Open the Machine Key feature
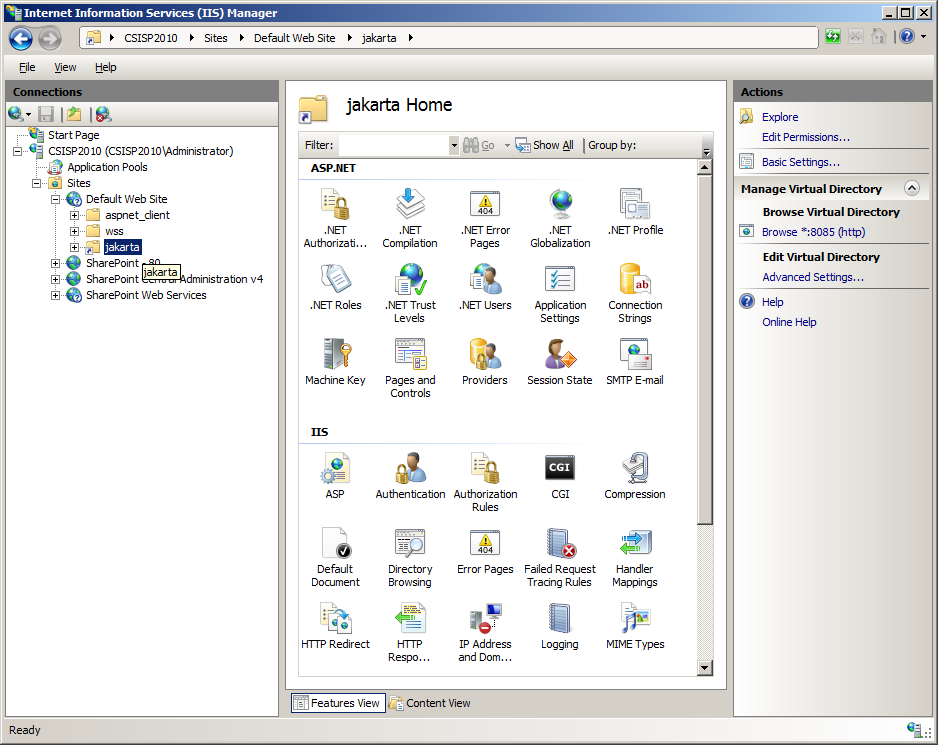 335,362
